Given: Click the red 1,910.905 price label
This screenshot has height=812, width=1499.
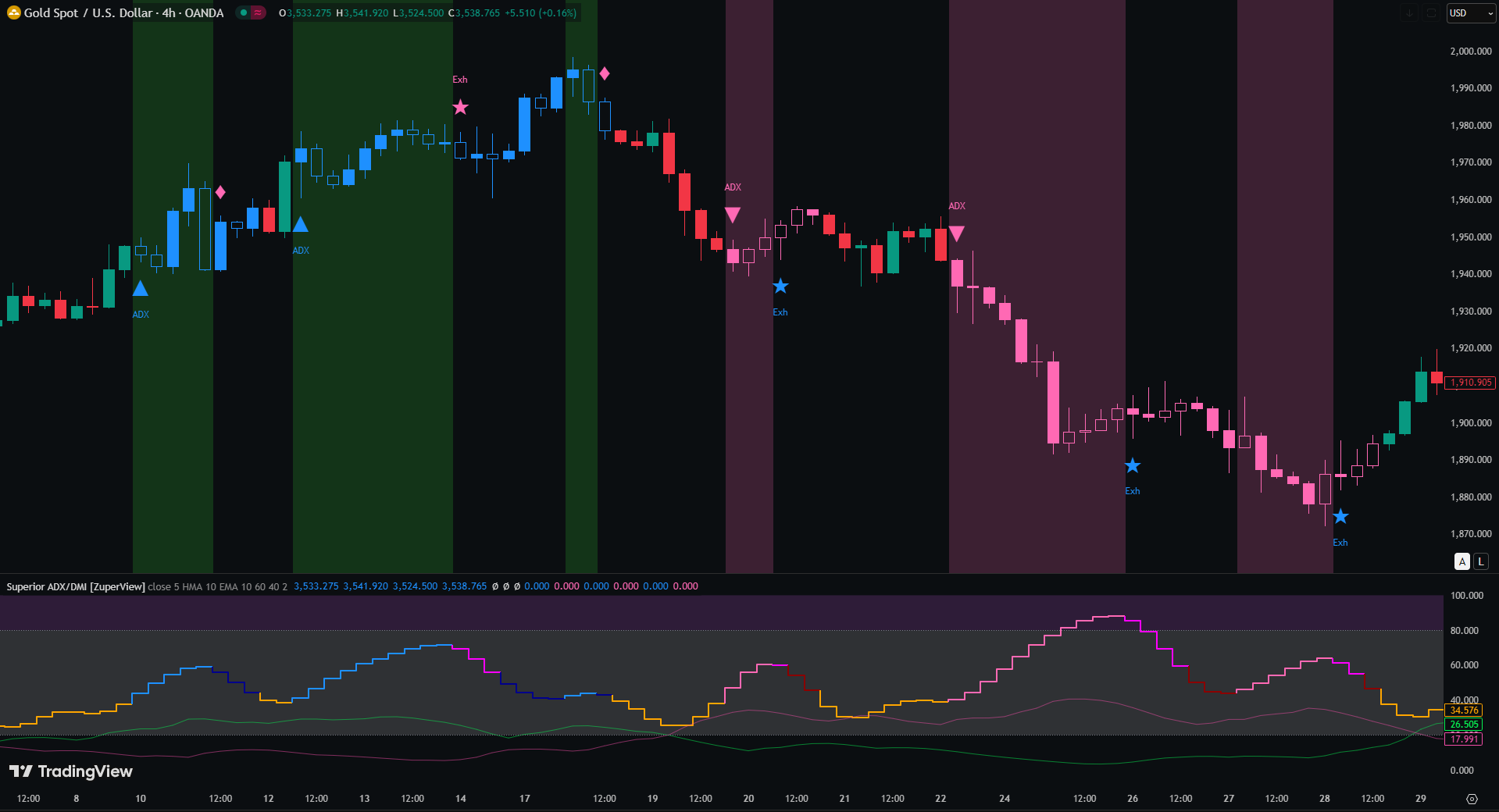Looking at the screenshot, I should 1471,383.
